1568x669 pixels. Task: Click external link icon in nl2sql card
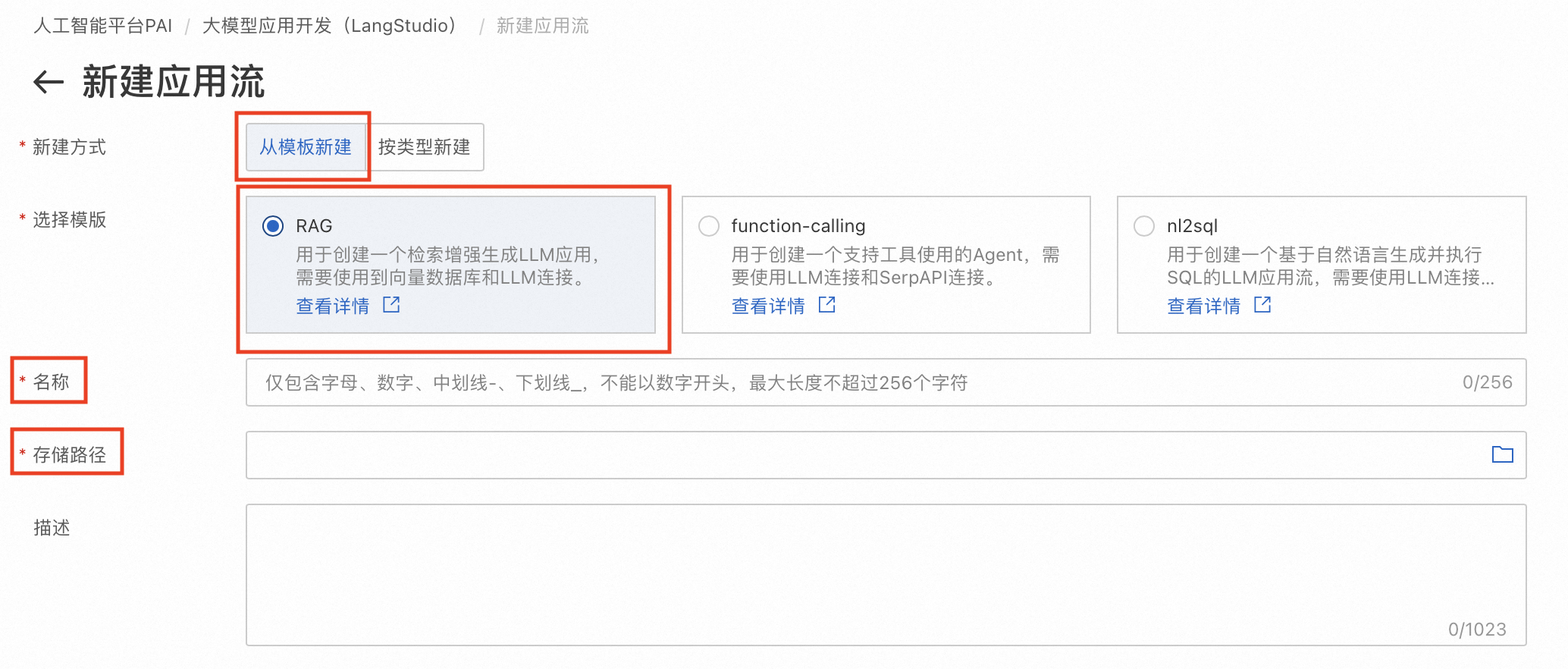coord(1262,305)
